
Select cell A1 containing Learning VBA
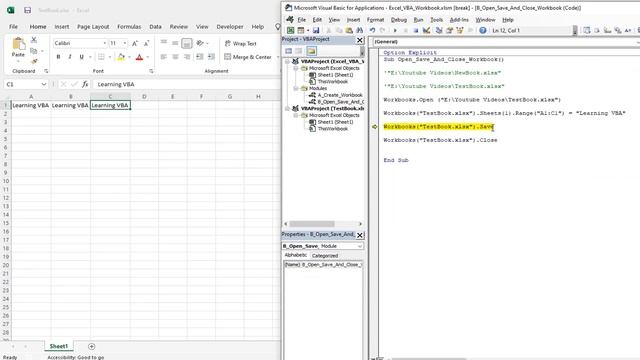pyautogui.click(x=31, y=105)
